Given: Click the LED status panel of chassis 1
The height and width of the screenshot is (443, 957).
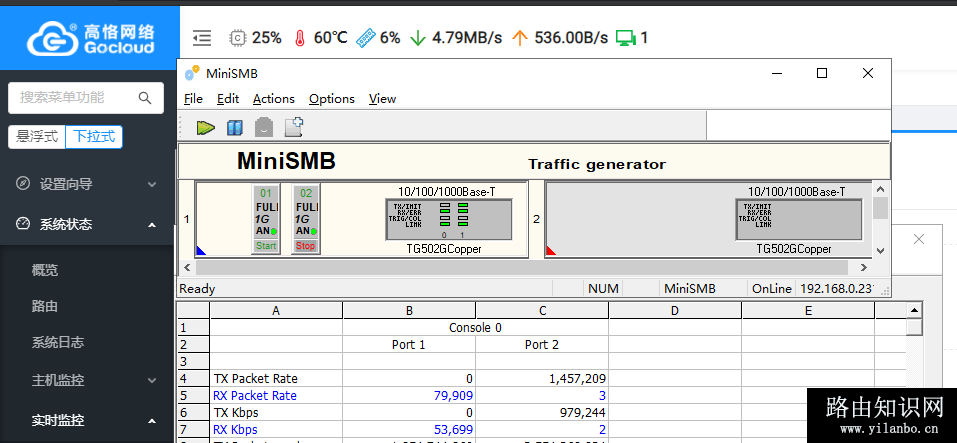Looking at the screenshot, I should (x=449, y=219).
